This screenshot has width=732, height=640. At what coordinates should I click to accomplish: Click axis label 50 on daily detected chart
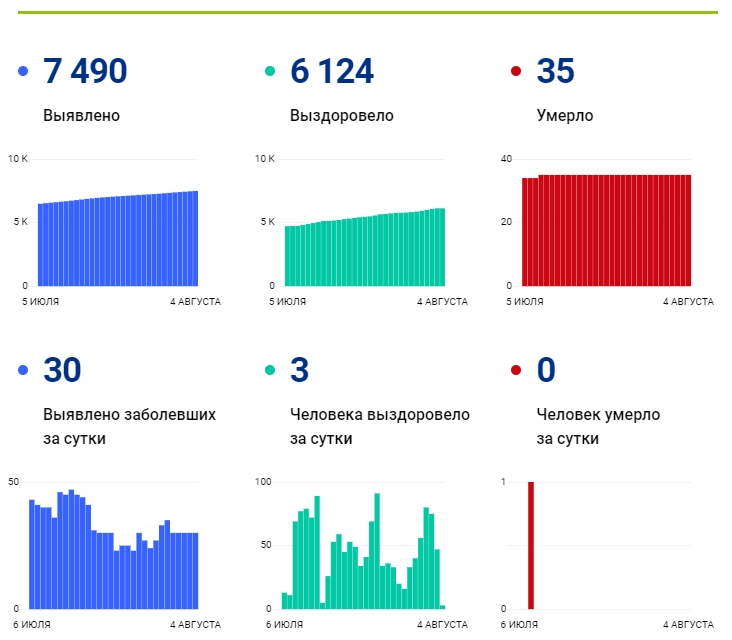click(14, 482)
